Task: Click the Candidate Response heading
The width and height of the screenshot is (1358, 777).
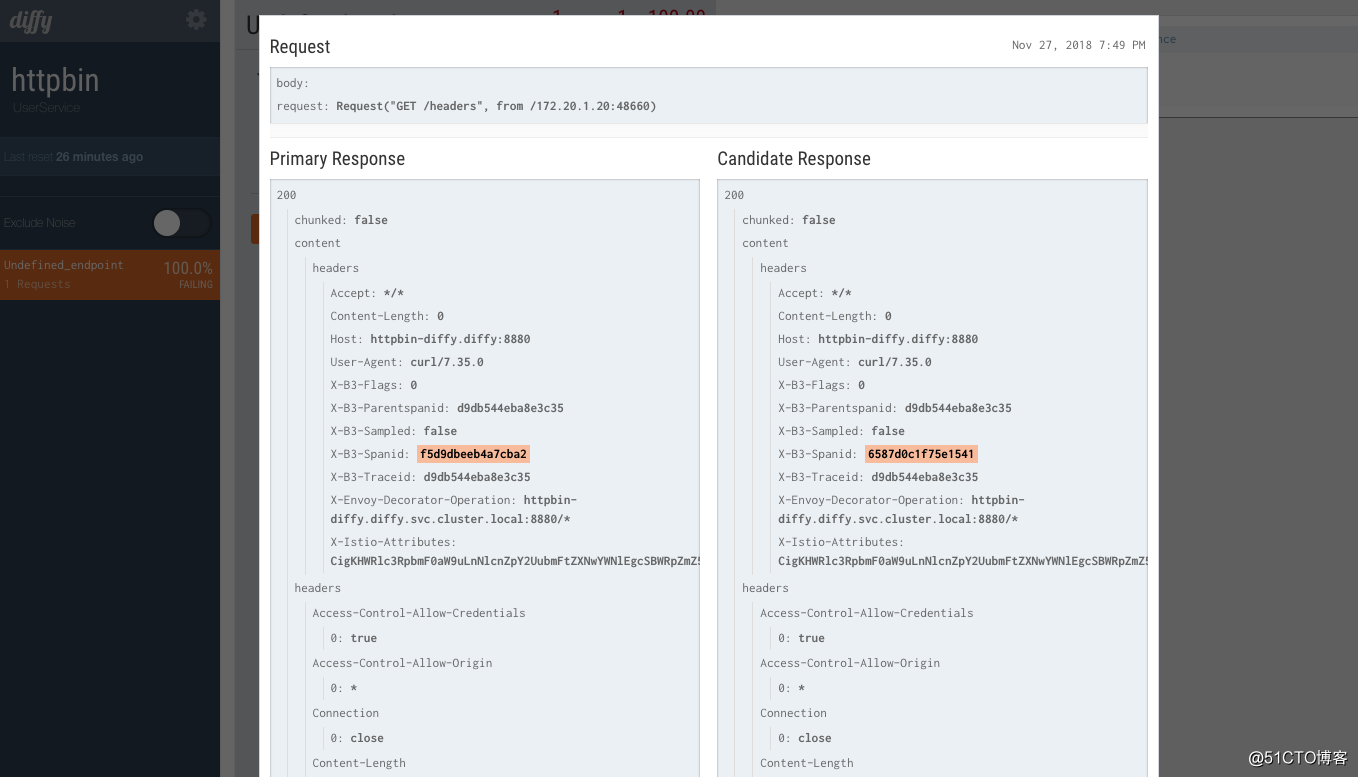Action: [794, 159]
